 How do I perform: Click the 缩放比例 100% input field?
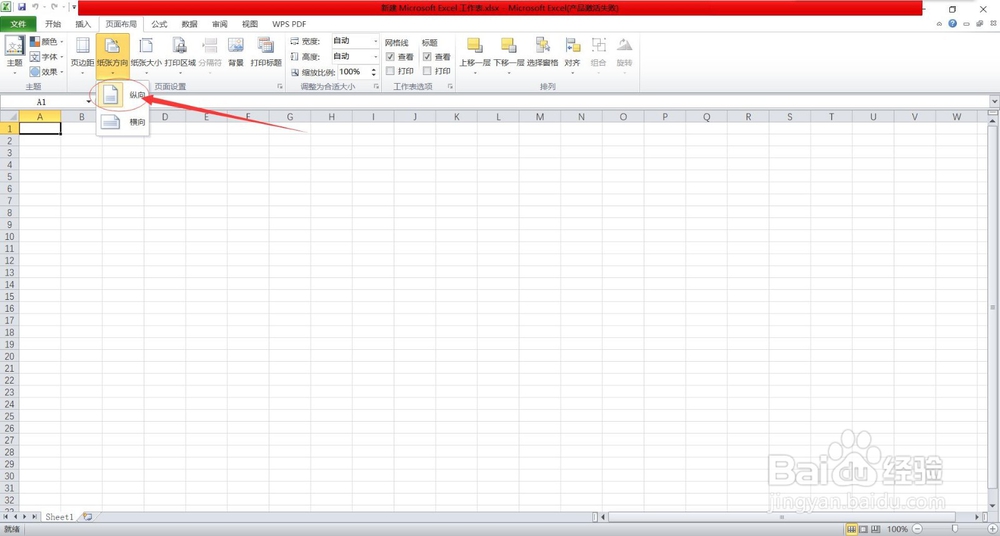coord(353,72)
